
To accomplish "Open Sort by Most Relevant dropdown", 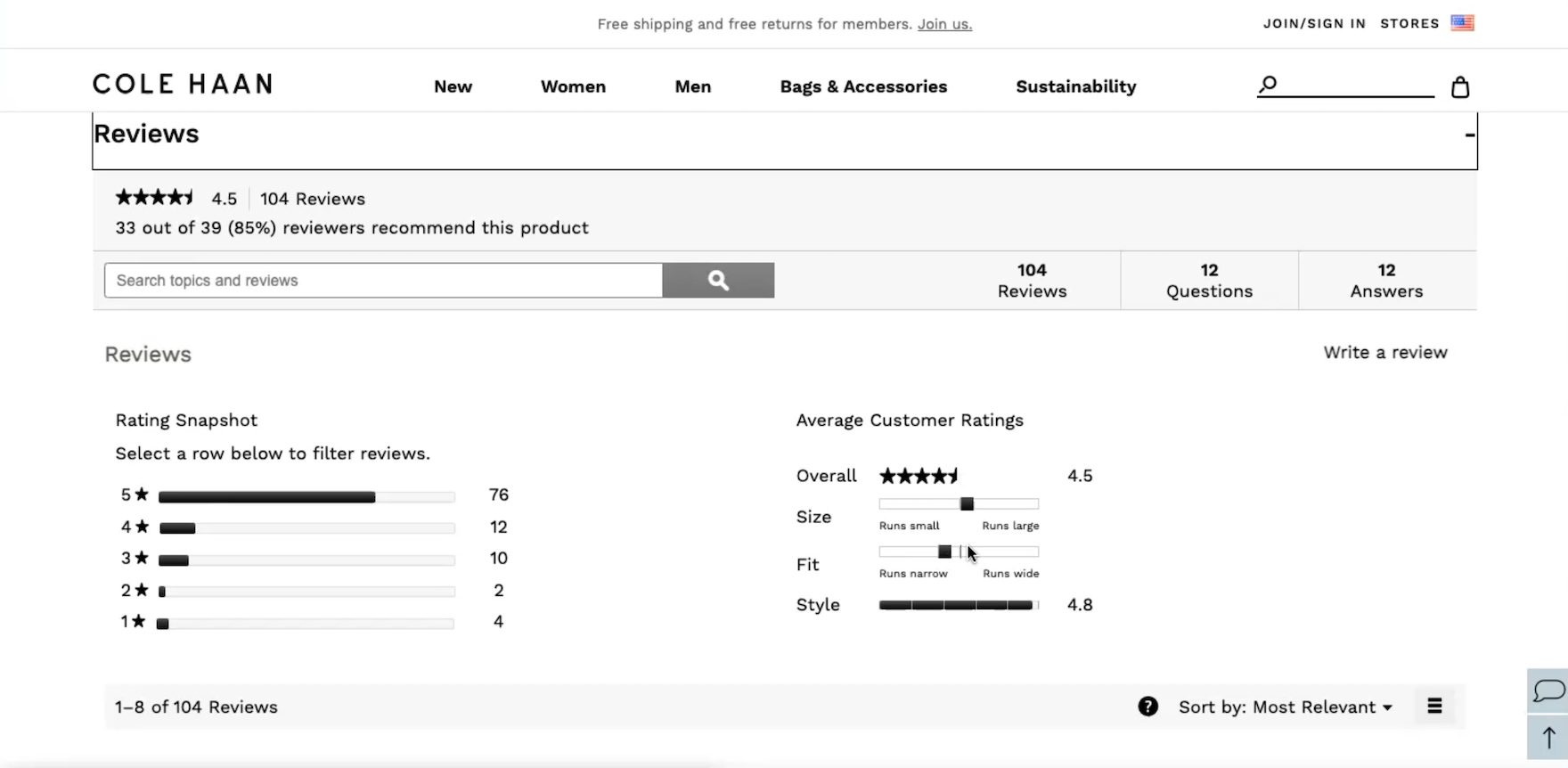I will pos(1285,707).
